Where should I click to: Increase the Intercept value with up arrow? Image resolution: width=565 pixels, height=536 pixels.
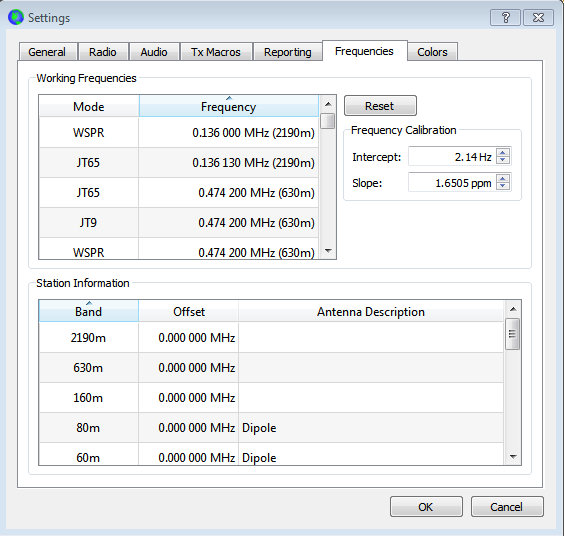point(503,153)
